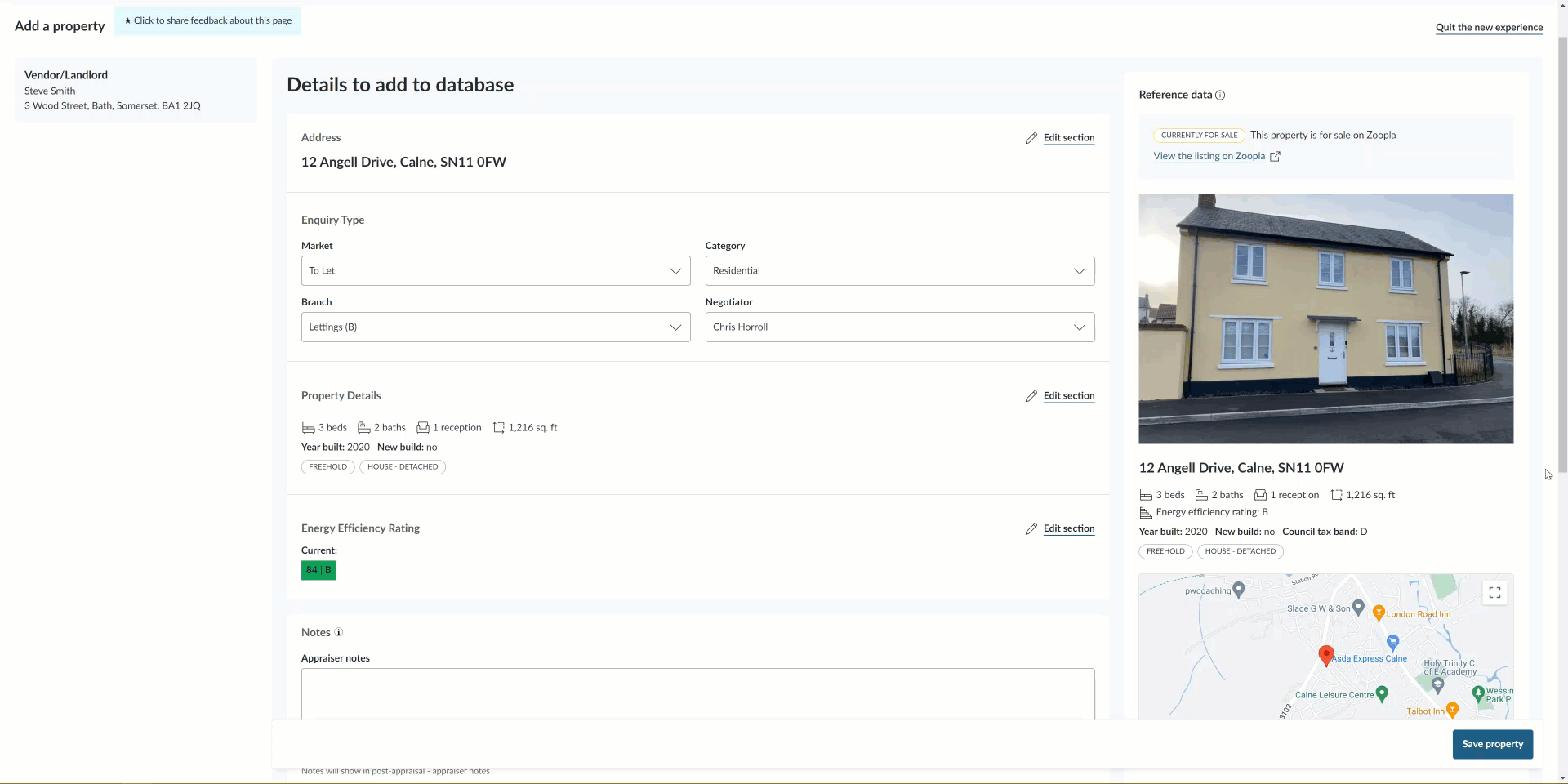This screenshot has width=1568, height=784.
Task: Click into the Appraiser notes text box
Action: [697, 694]
